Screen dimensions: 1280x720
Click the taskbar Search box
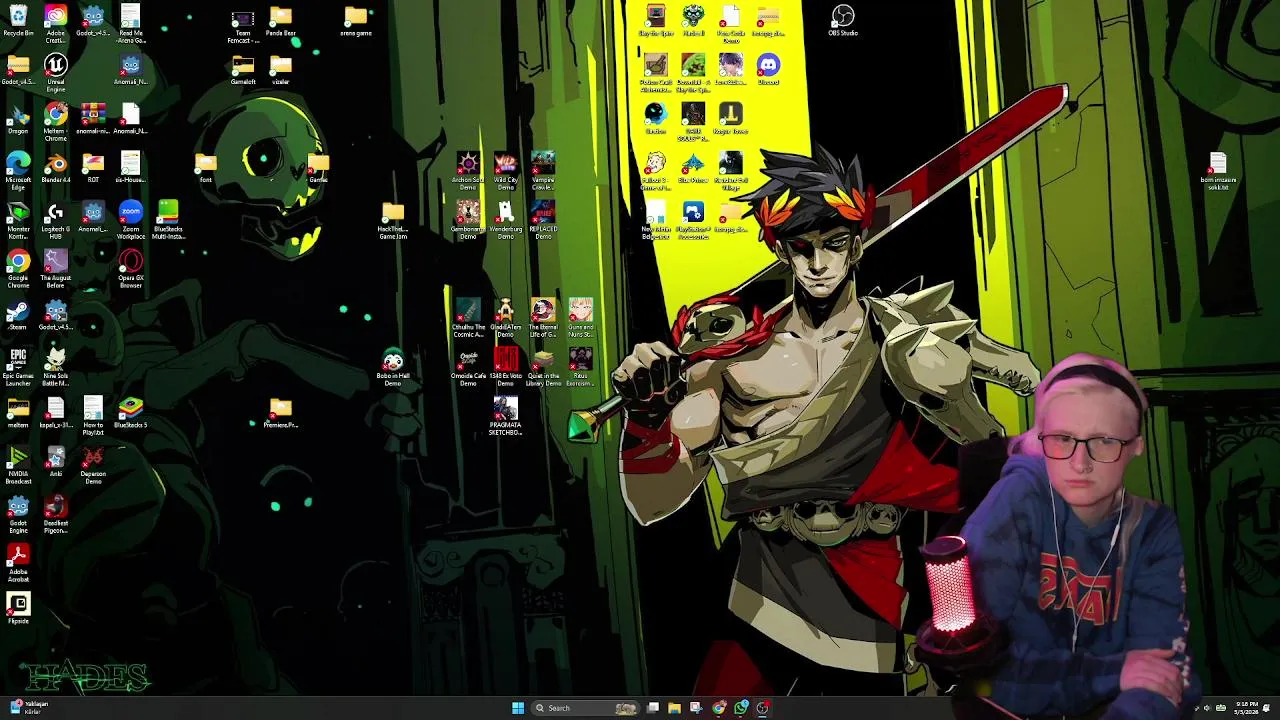click(x=586, y=708)
